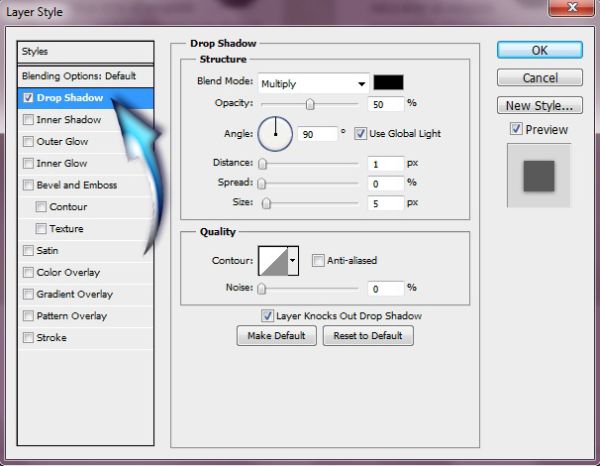This screenshot has width=600, height=466.
Task: Click the Contour curve thumbnail
Action: (x=273, y=261)
